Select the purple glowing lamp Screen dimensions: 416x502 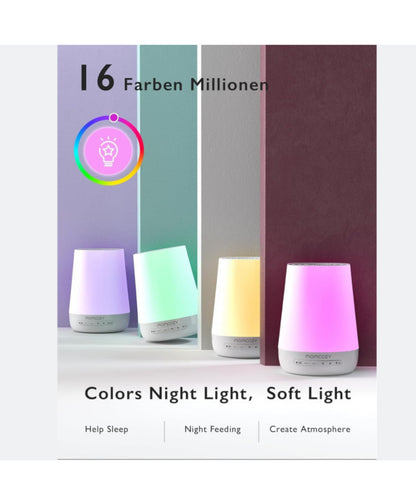[x=99, y=290]
